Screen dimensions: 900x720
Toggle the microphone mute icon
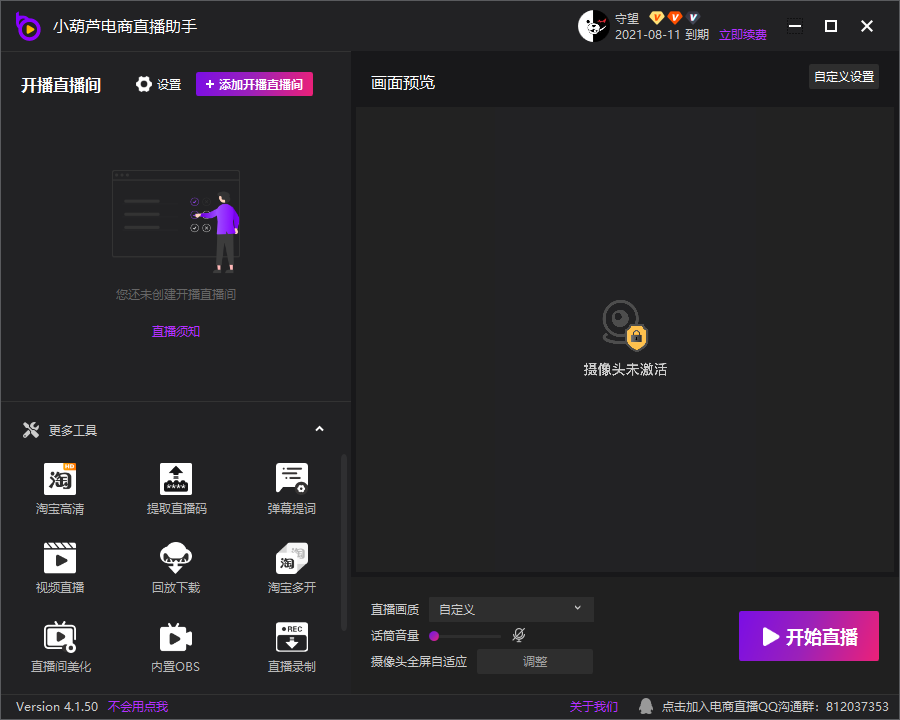pos(518,635)
